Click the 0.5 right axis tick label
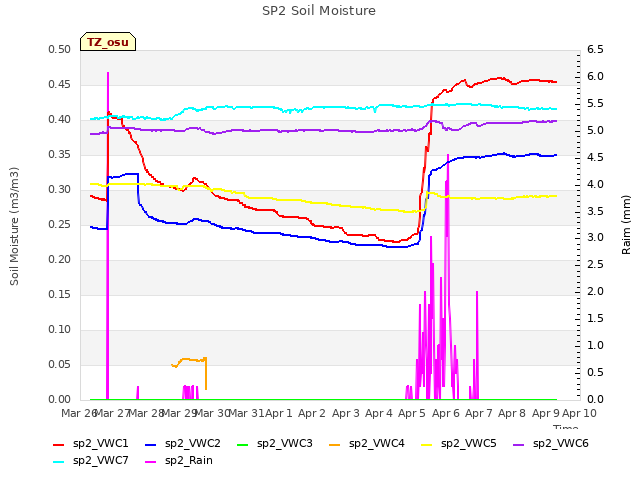 pos(595,372)
